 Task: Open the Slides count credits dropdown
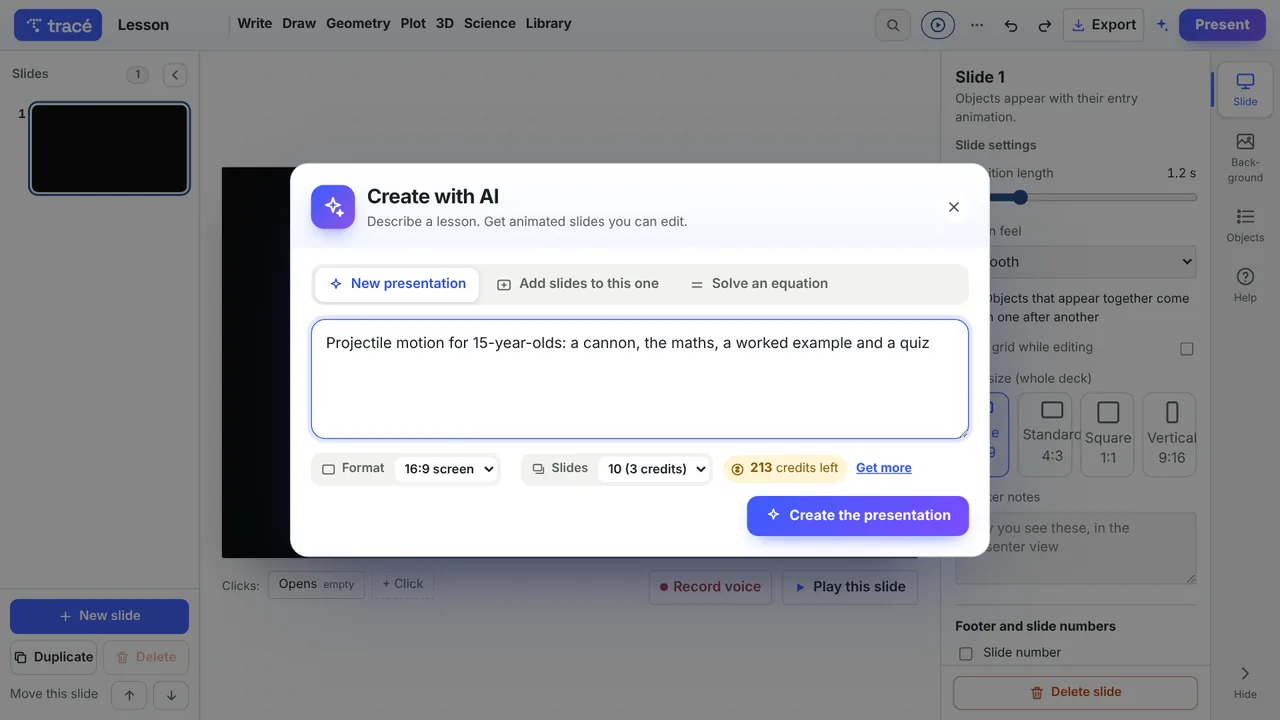(656, 469)
